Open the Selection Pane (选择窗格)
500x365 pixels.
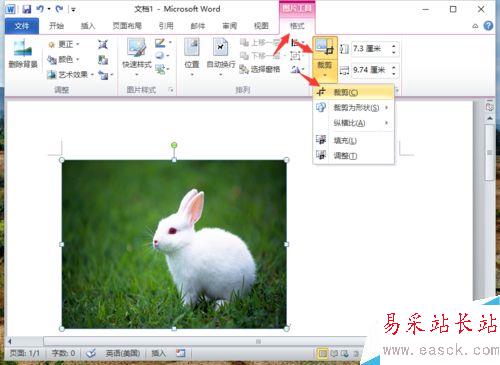[260, 69]
